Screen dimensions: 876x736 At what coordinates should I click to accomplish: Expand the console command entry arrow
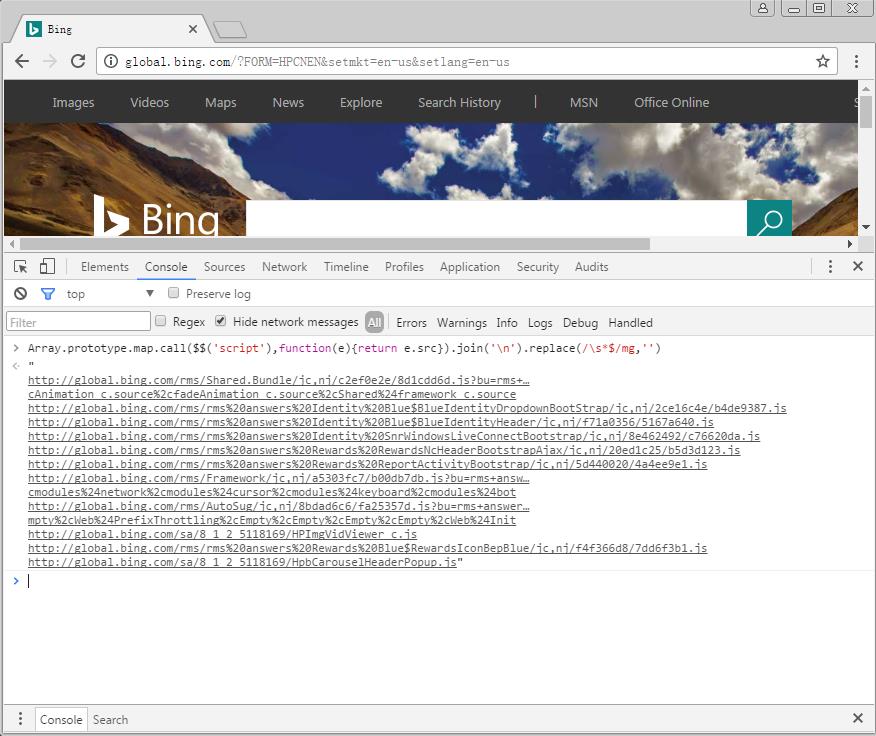(x=16, y=348)
